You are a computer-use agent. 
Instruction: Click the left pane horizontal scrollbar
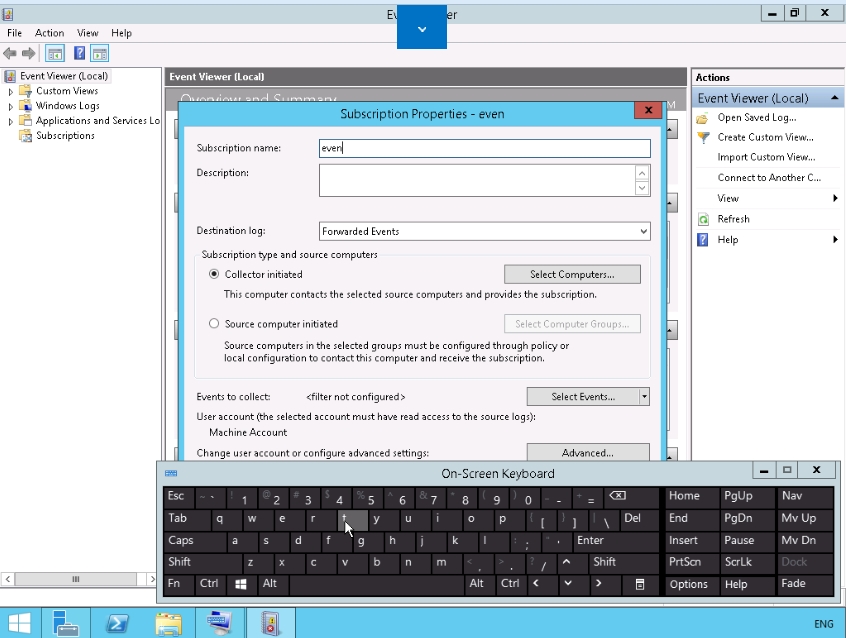point(75,579)
